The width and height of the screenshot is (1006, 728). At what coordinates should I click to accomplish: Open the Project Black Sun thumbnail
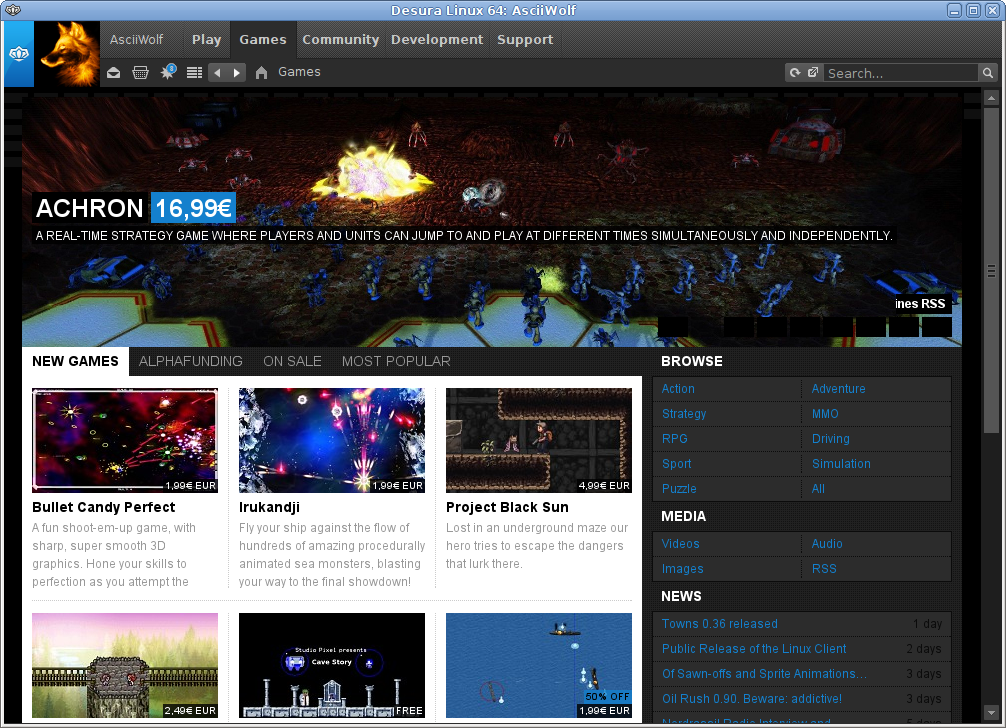[539, 441]
